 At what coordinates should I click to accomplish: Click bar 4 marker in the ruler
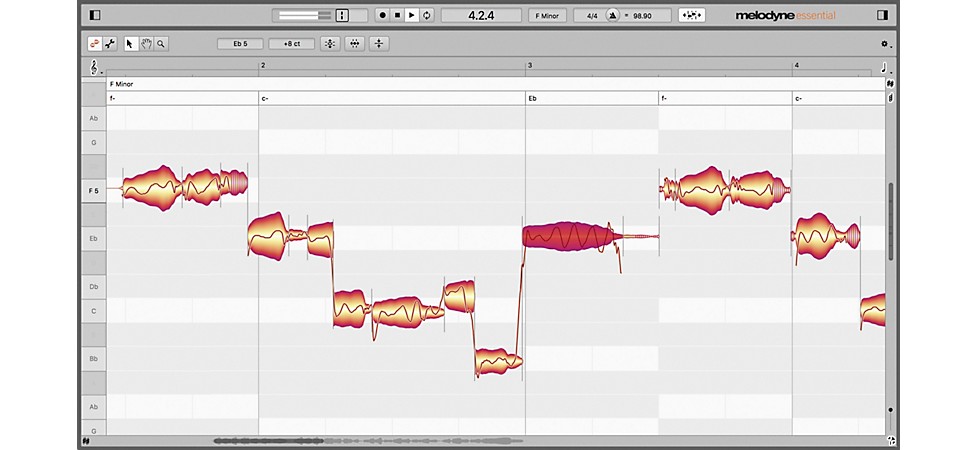[x=797, y=65]
